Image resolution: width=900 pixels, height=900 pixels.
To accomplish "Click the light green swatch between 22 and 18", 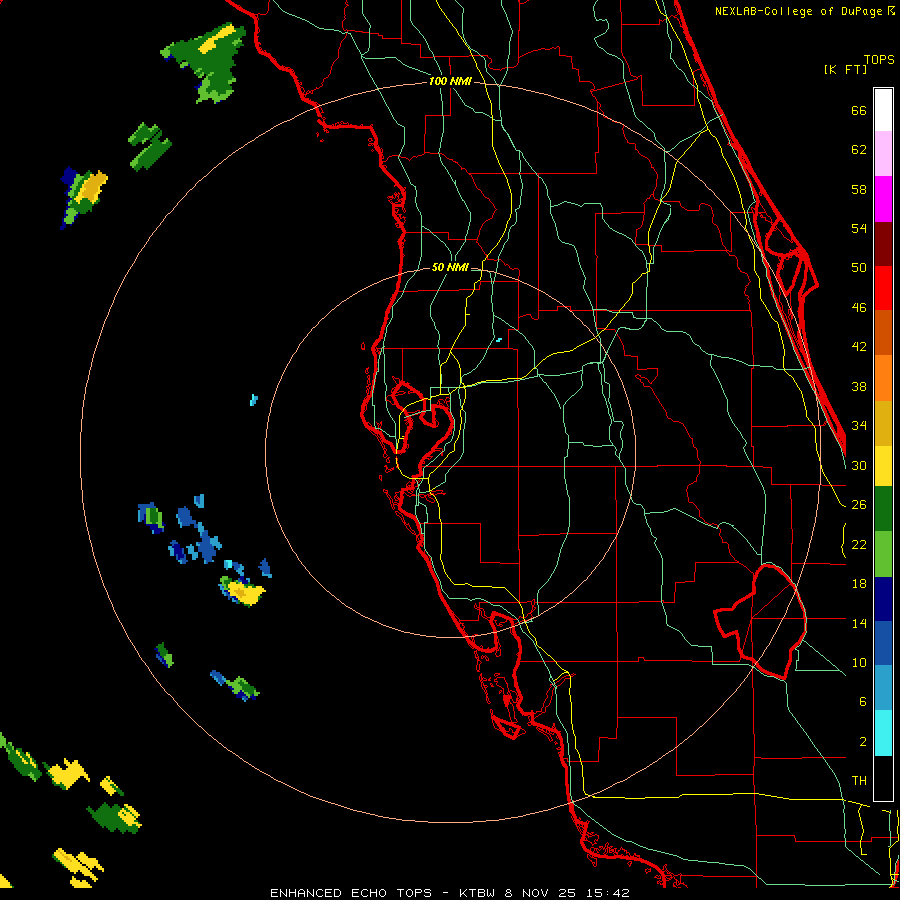I will 883,554.
